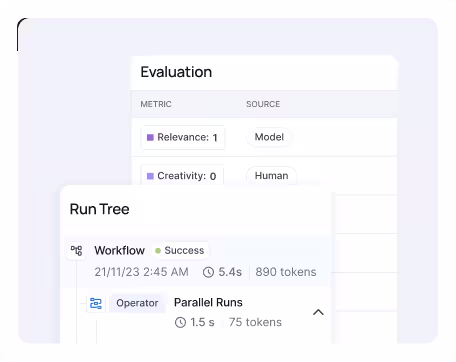Select the Creativity: 0 metric chip
This screenshot has width=456, height=362.
point(182,176)
